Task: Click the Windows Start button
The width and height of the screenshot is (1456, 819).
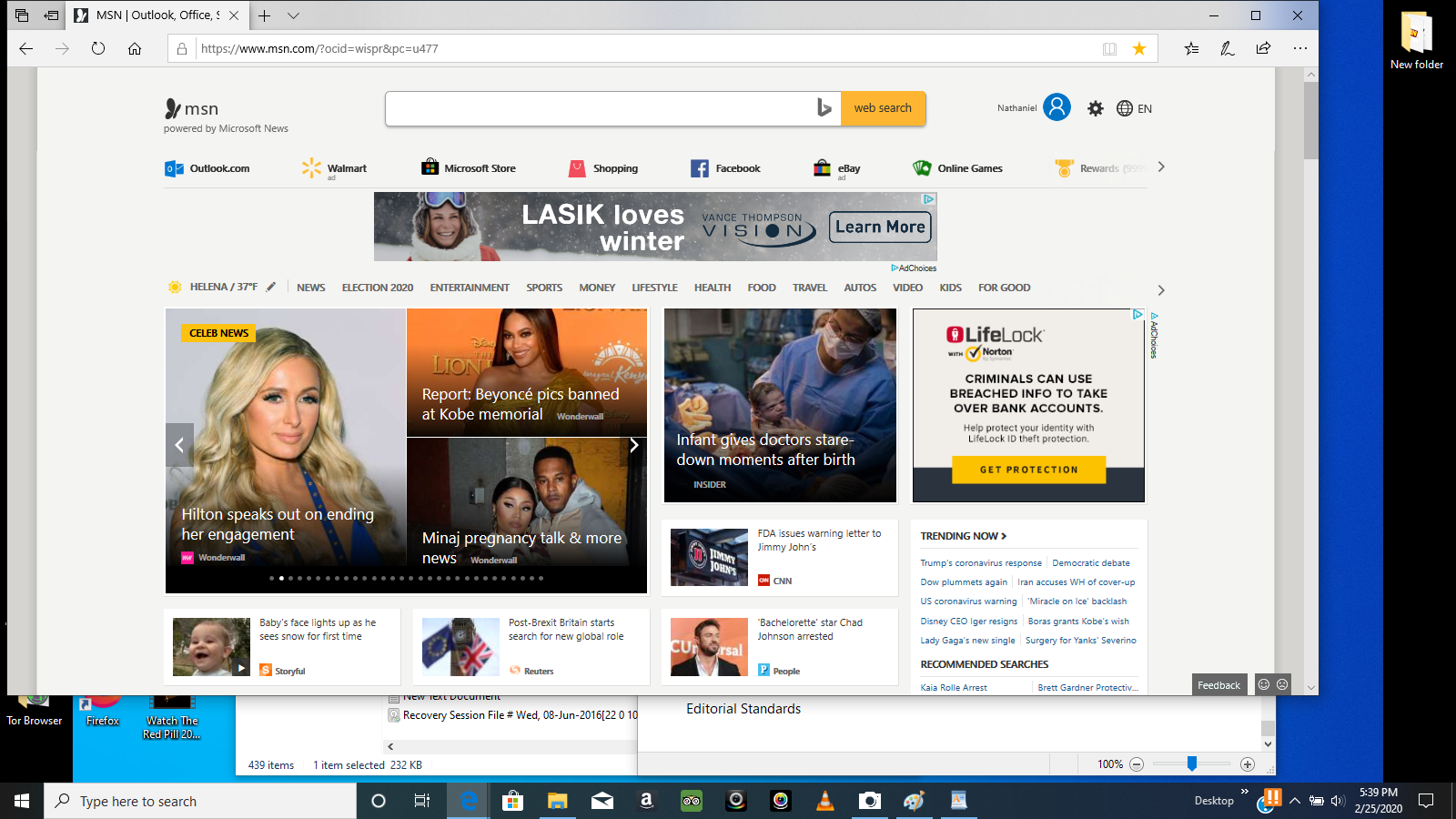Action: pyautogui.click(x=22, y=801)
